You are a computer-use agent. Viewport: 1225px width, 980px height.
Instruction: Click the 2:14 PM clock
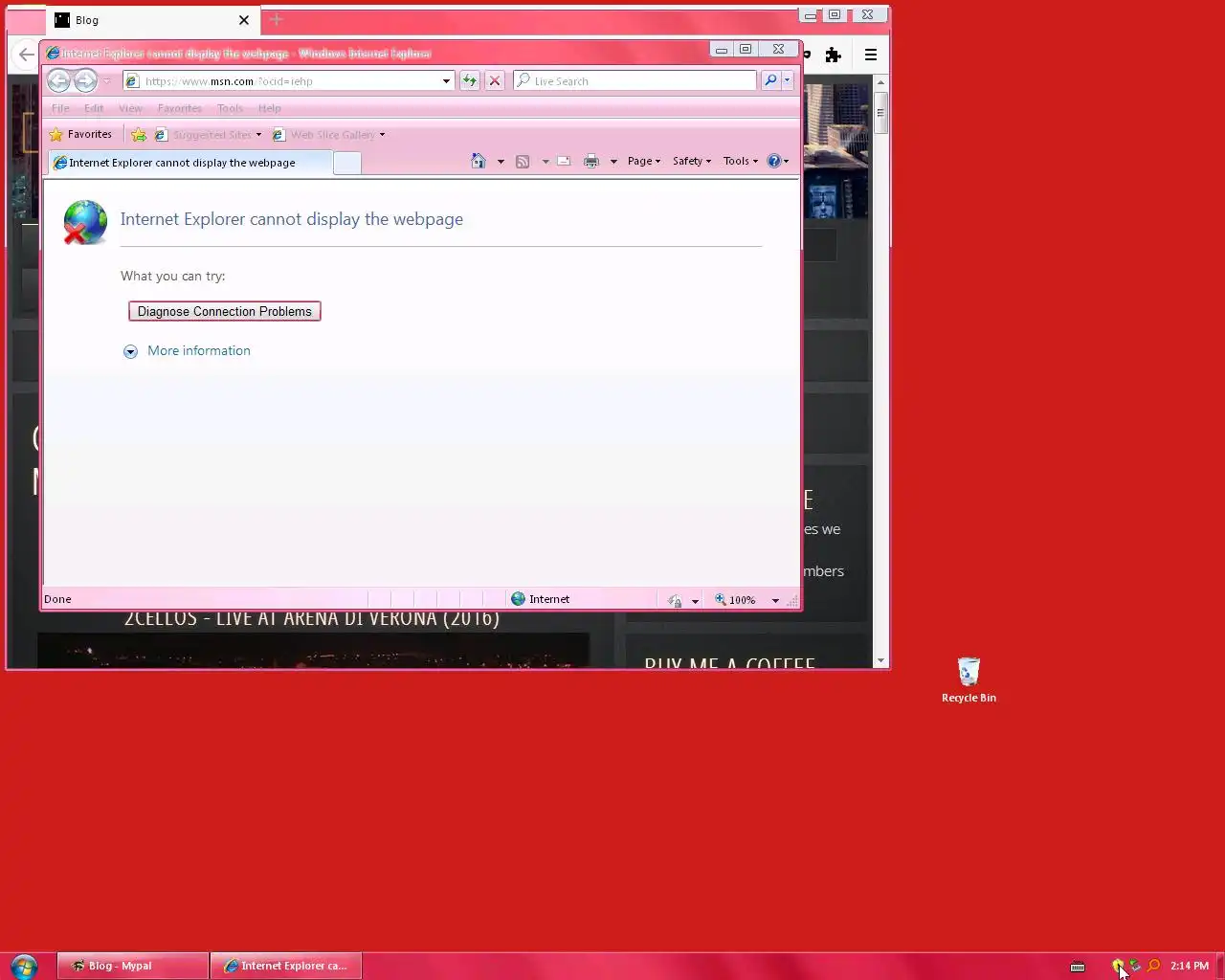pos(1190,966)
